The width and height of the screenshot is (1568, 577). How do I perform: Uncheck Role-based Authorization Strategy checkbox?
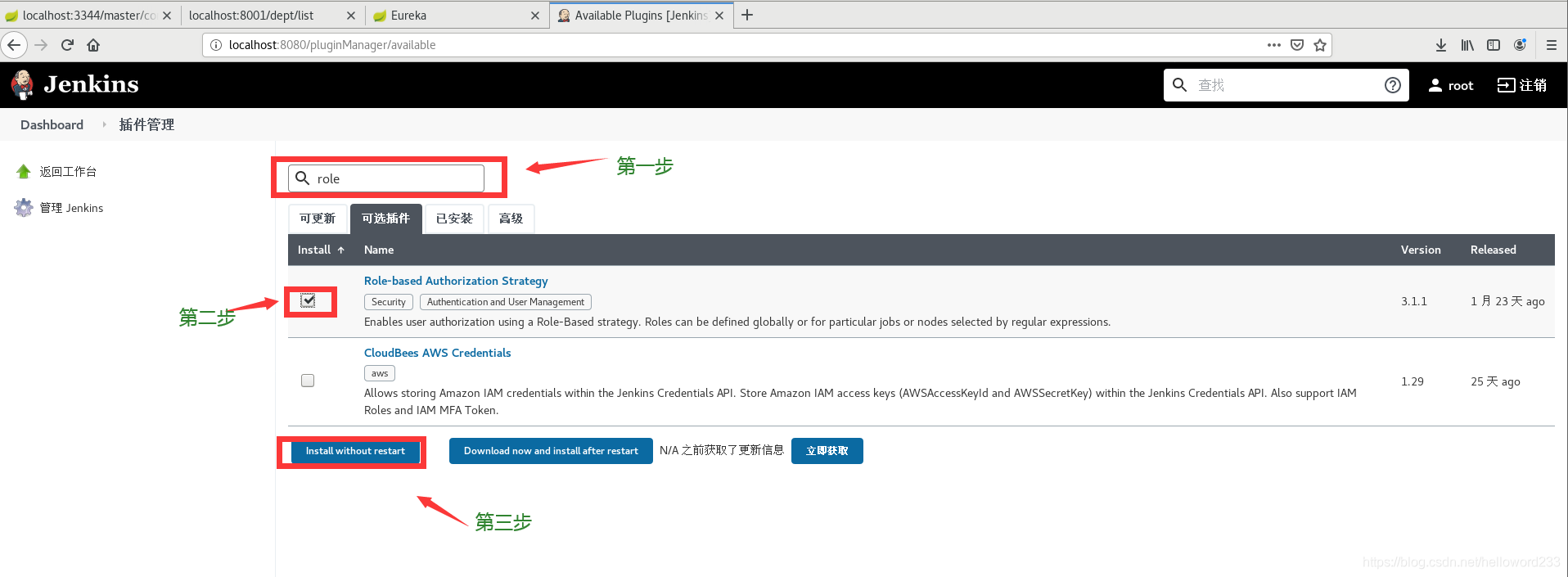coord(308,301)
